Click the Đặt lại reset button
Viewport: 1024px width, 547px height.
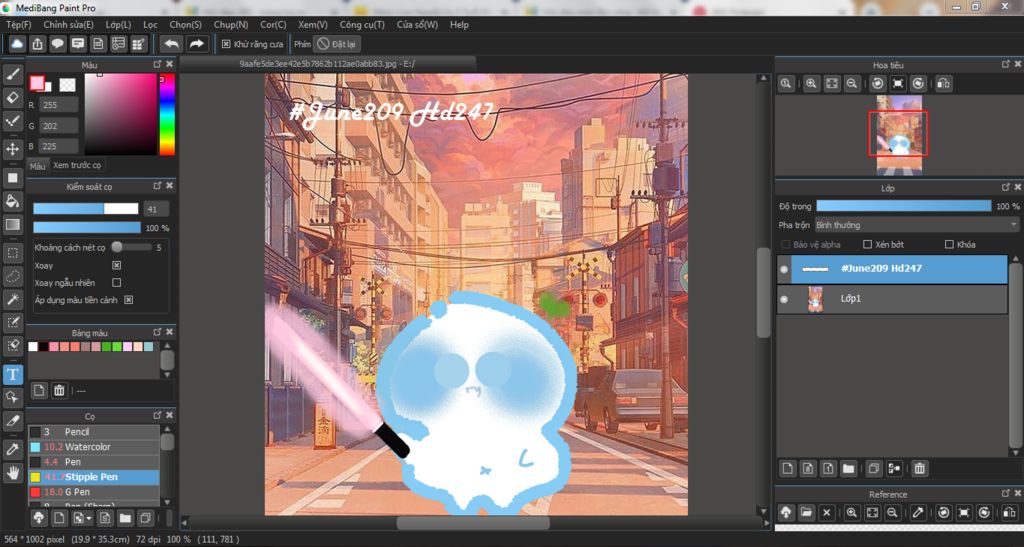pyautogui.click(x=337, y=44)
